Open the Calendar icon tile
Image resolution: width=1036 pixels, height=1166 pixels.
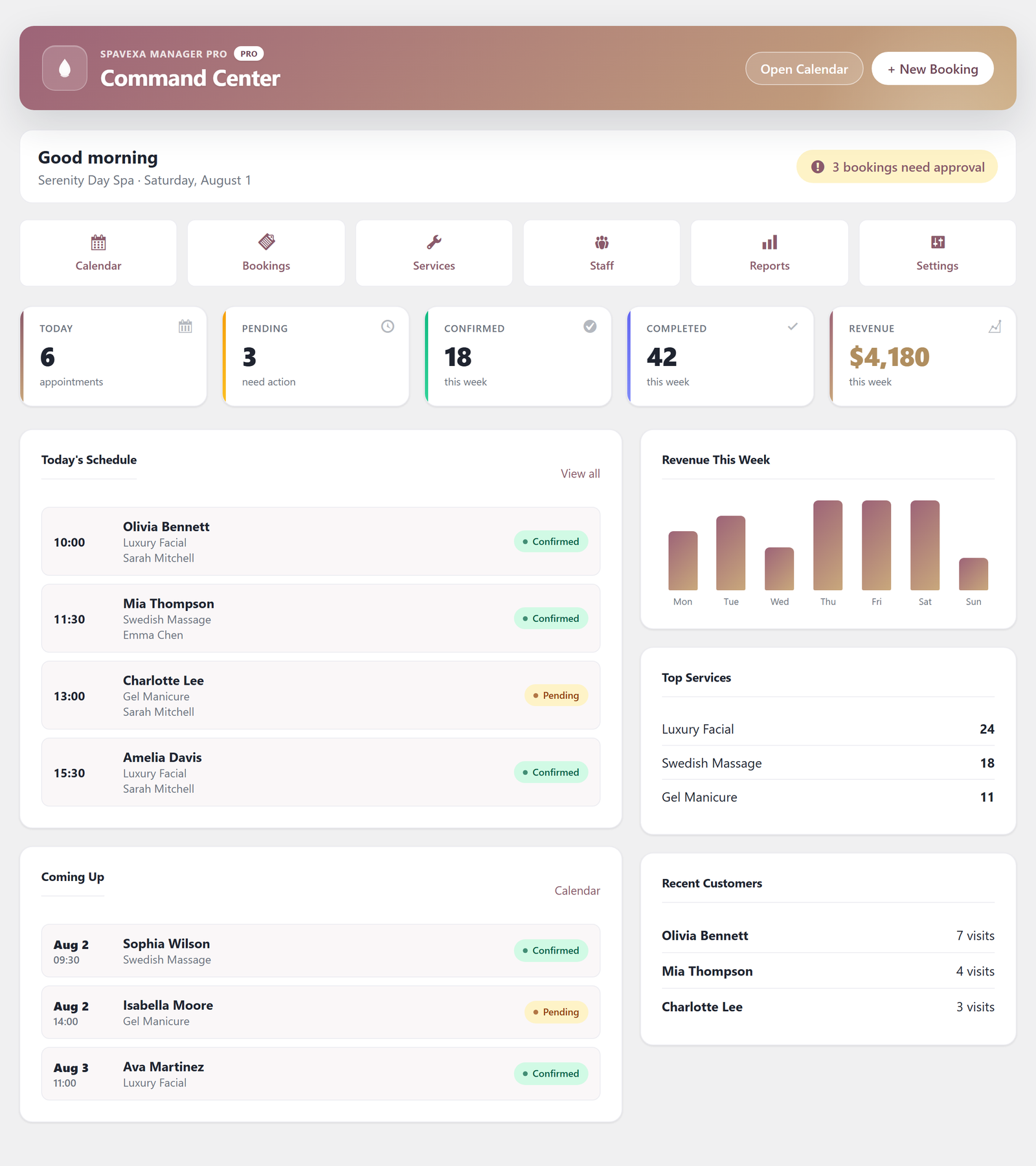98,242
